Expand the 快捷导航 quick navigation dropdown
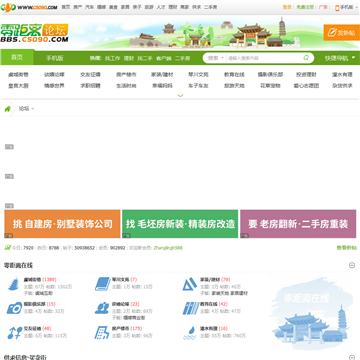The width and height of the screenshot is (360, 360). (340, 58)
